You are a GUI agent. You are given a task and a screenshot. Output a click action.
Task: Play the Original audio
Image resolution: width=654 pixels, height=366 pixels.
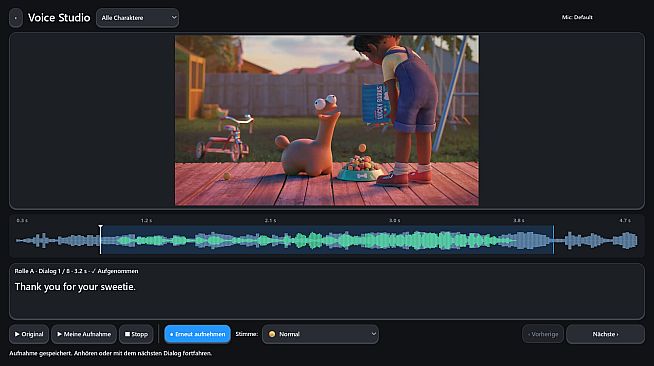click(x=29, y=334)
